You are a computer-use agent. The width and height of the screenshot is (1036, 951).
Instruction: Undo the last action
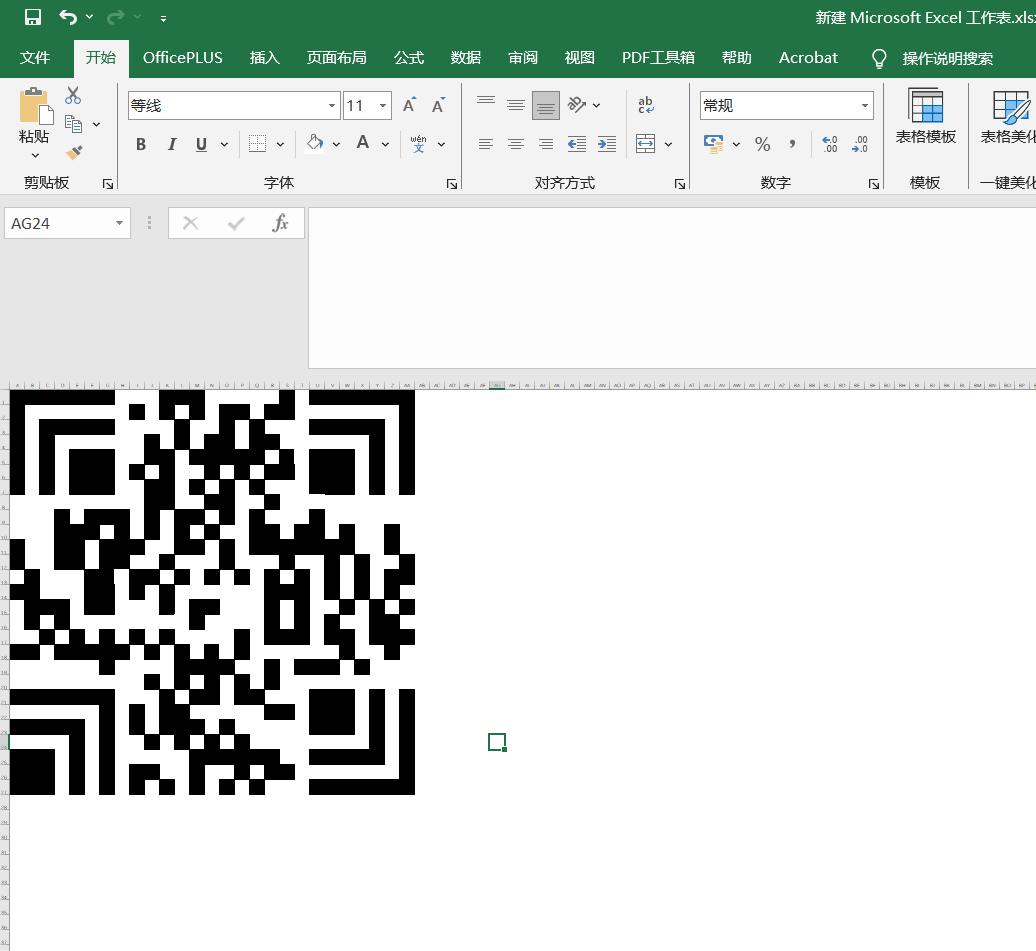(68, 17)
